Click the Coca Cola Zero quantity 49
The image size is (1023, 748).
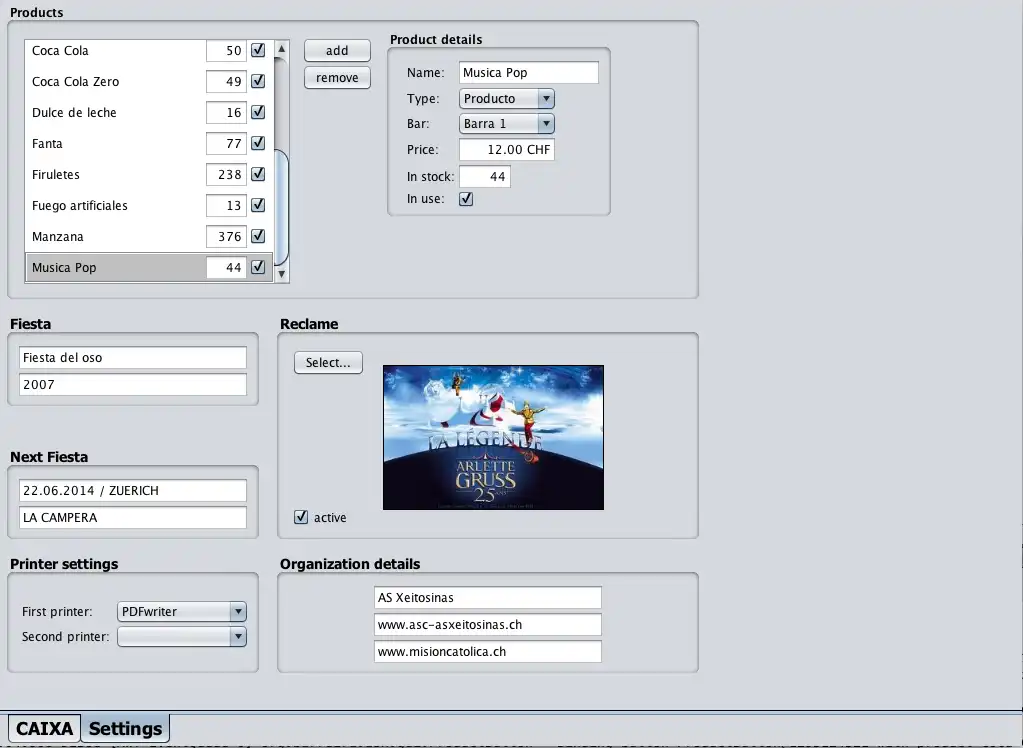226,81
